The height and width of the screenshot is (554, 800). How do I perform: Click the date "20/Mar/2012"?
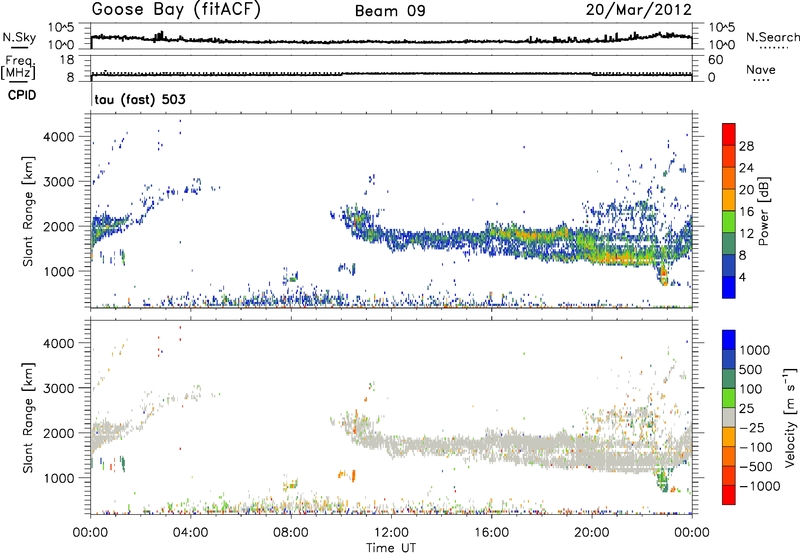(x=639, y=10)
